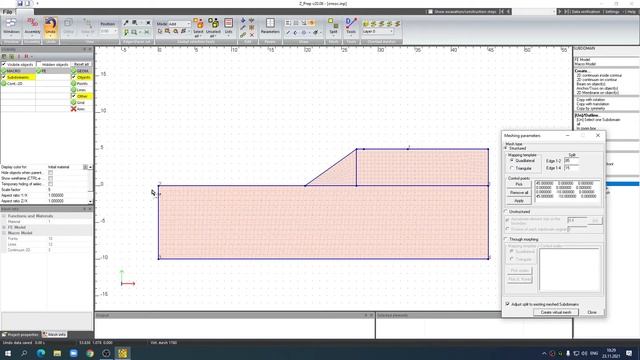Viewport: 640px width, 360px height.
Task: Expand the FE Model tree node
Action: [4, 227]
